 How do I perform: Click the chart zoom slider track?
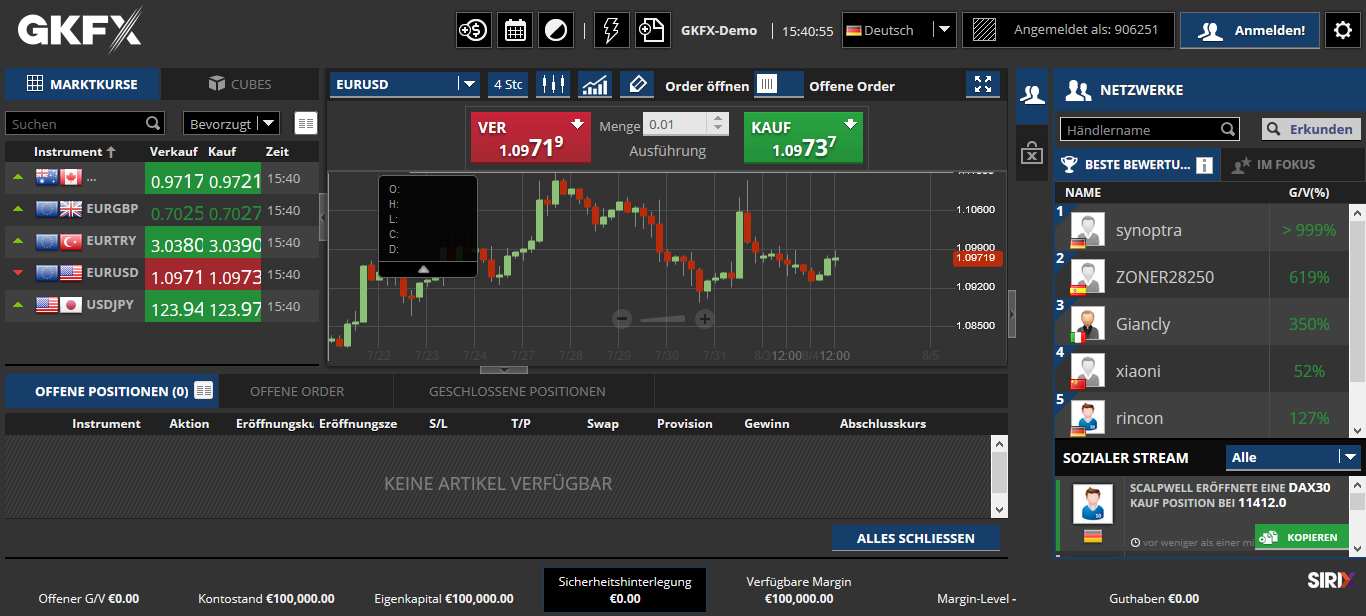663,319
